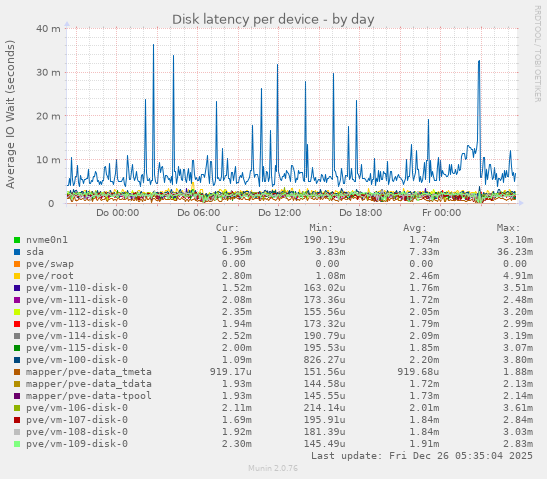This screenshot has height=479, width=547.
Task: Click the Min: column header
Action: click(x=321, y=228)
